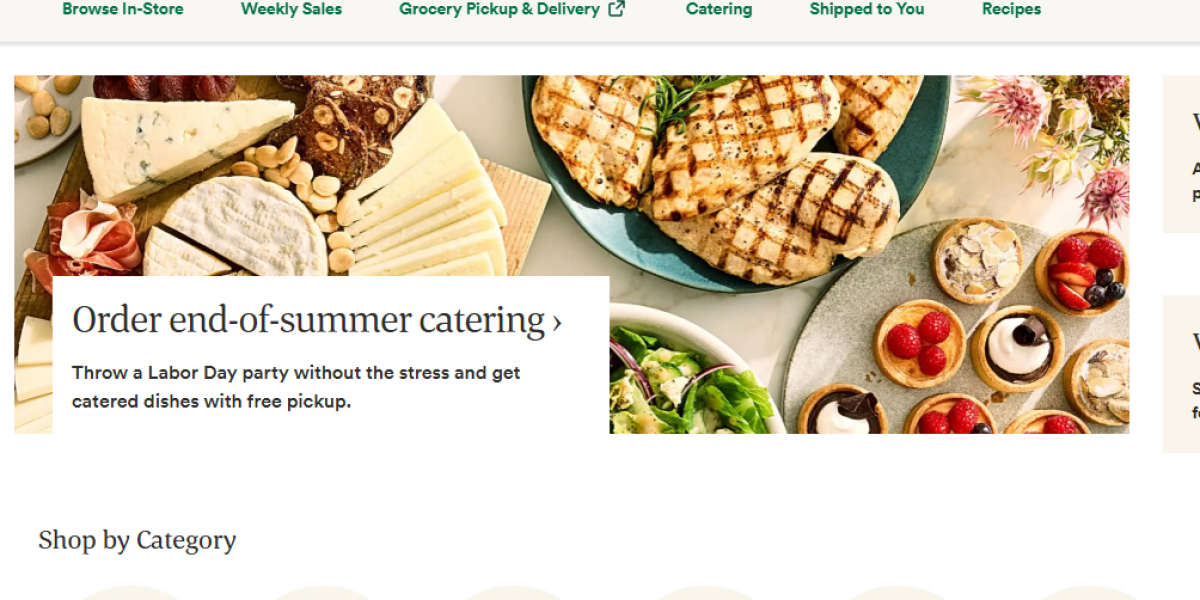Navigate to Recipes
This screenshot has width=1200, height=600.
1011,10
